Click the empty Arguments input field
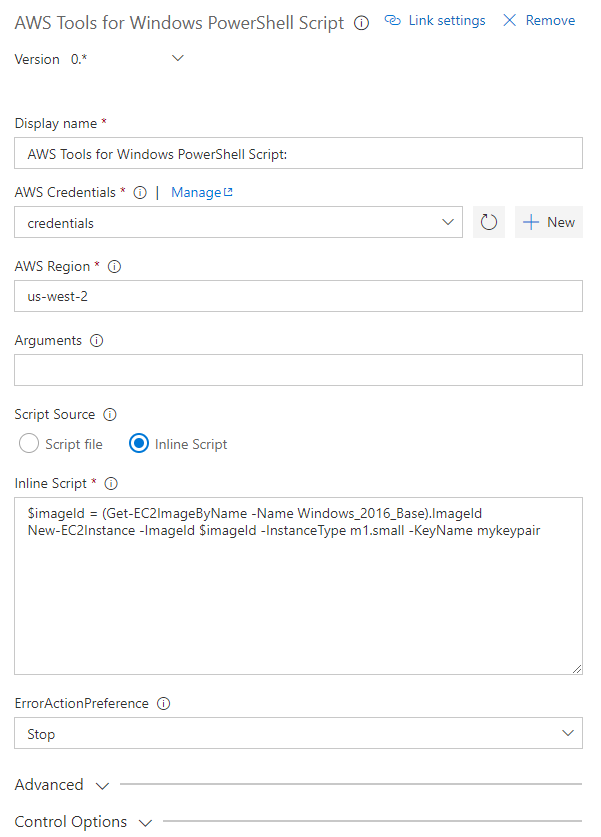Image resolution: width=601 pixels, height=837 pixels. tap(298, 370)
